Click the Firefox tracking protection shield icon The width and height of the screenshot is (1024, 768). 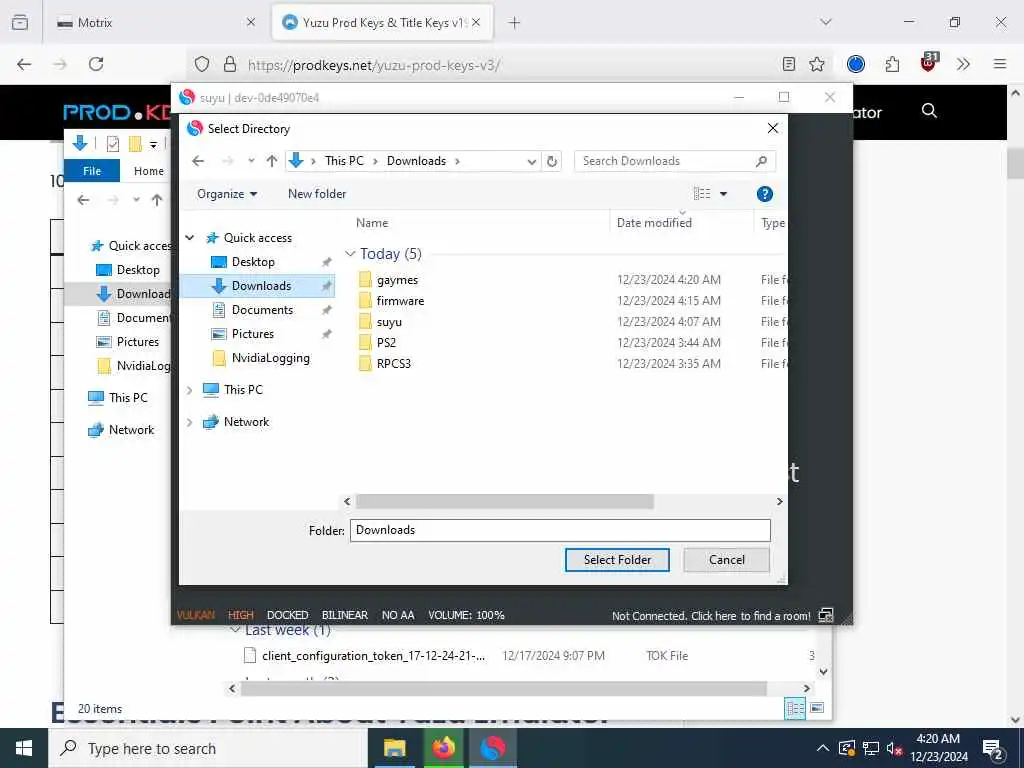(x=202, y=64)
